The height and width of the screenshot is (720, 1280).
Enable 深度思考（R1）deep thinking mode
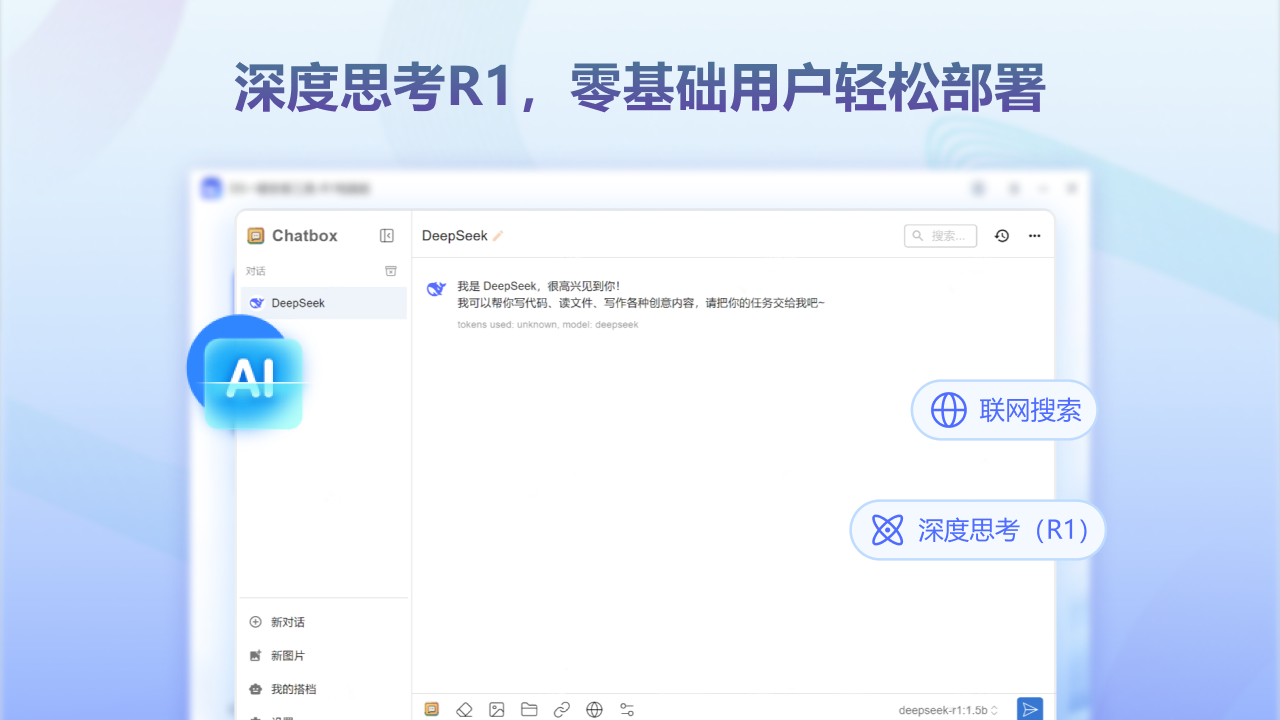976,530
